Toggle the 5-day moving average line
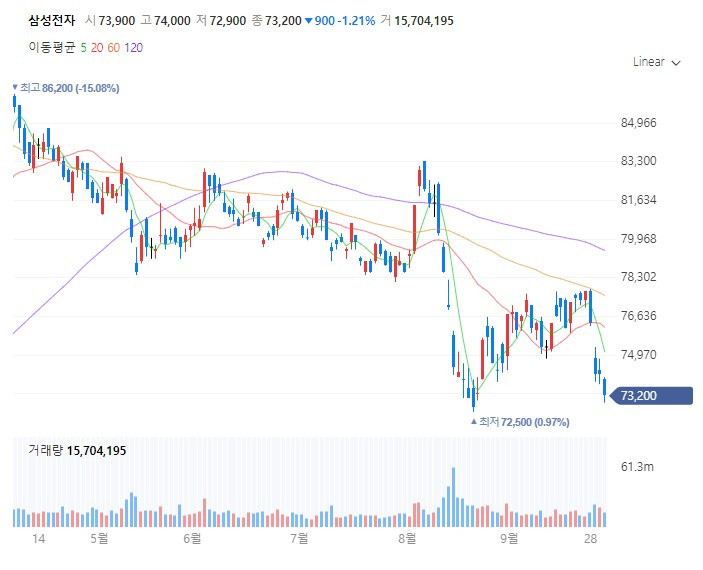This screenshot has width=703, height=570. click(83, 48)
